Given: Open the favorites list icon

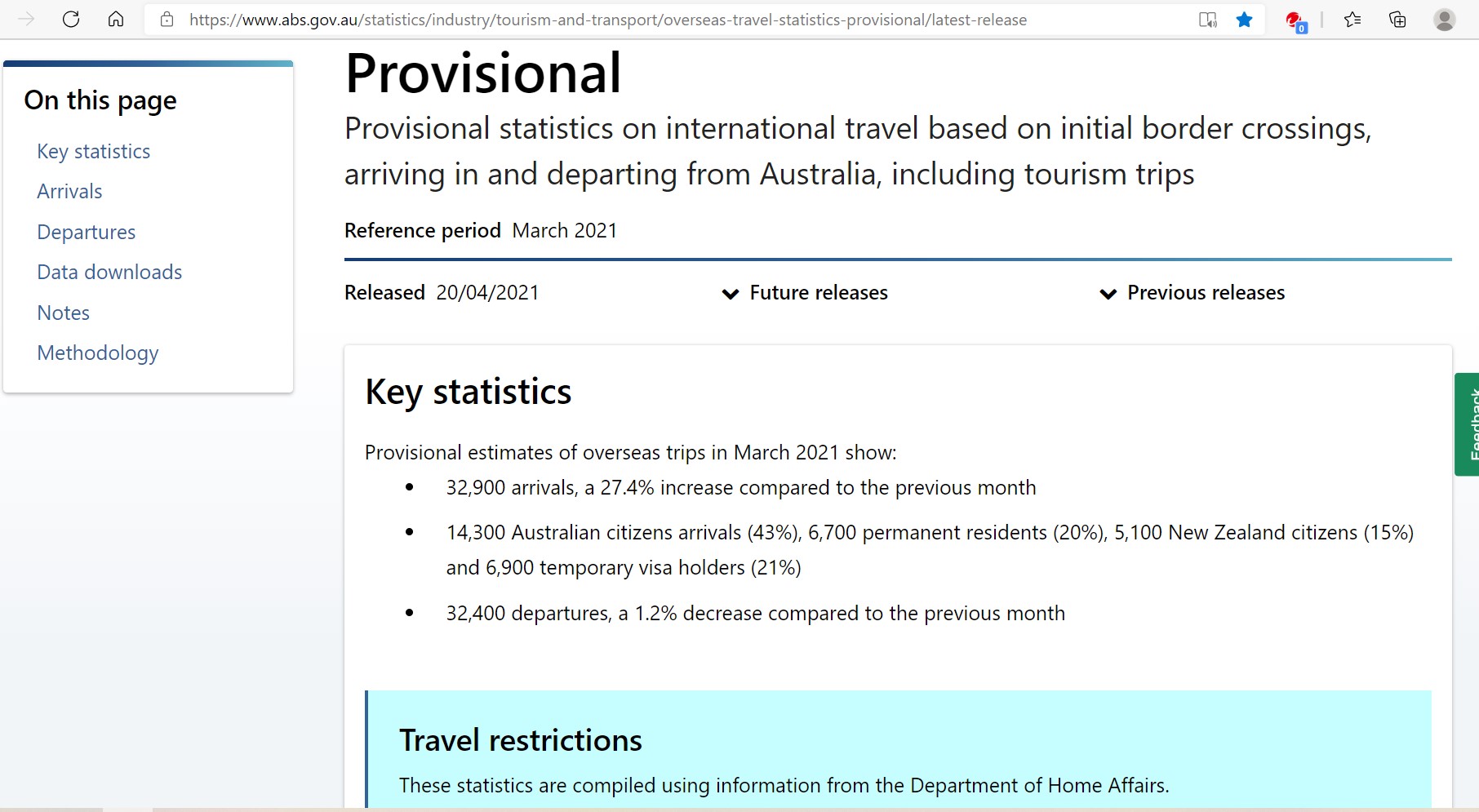Looking at the screenshot, I should point(1352,20).
